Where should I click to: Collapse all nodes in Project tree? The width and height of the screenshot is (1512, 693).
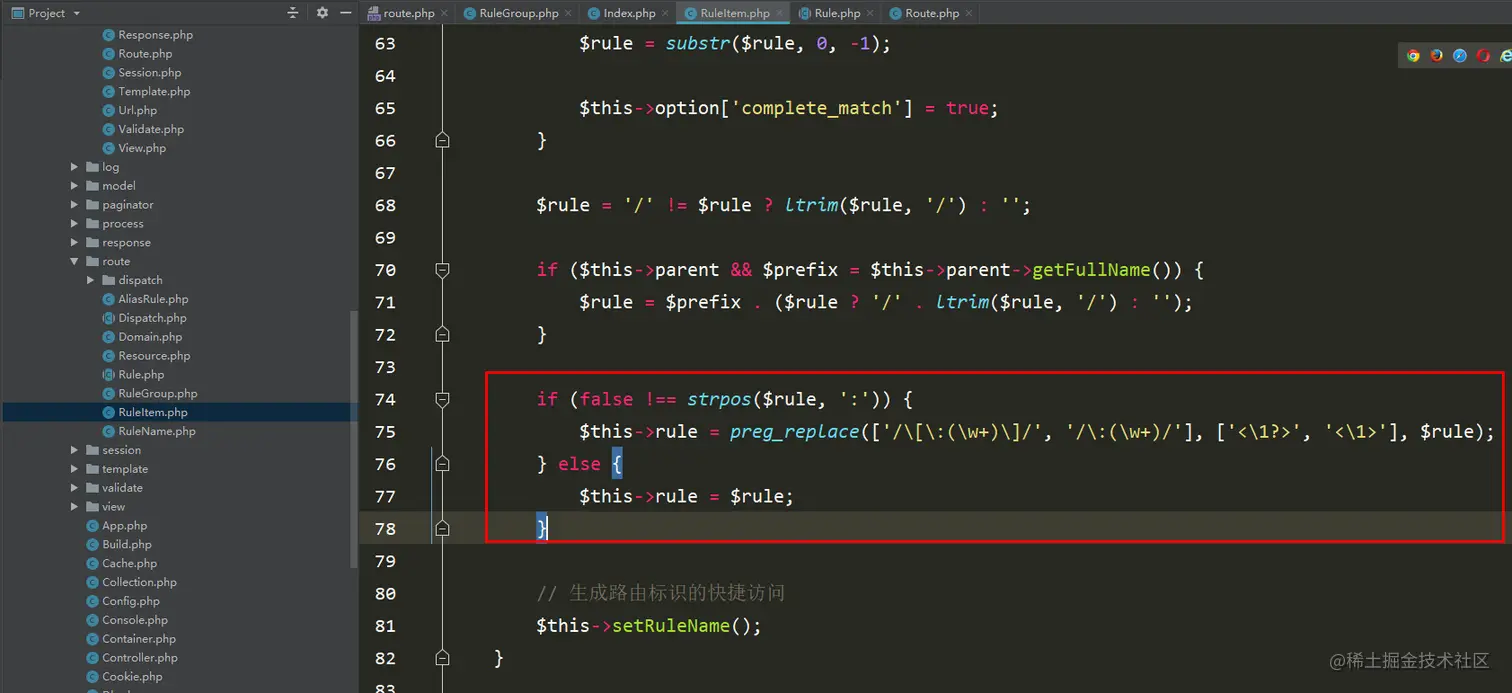click(290, 13)
